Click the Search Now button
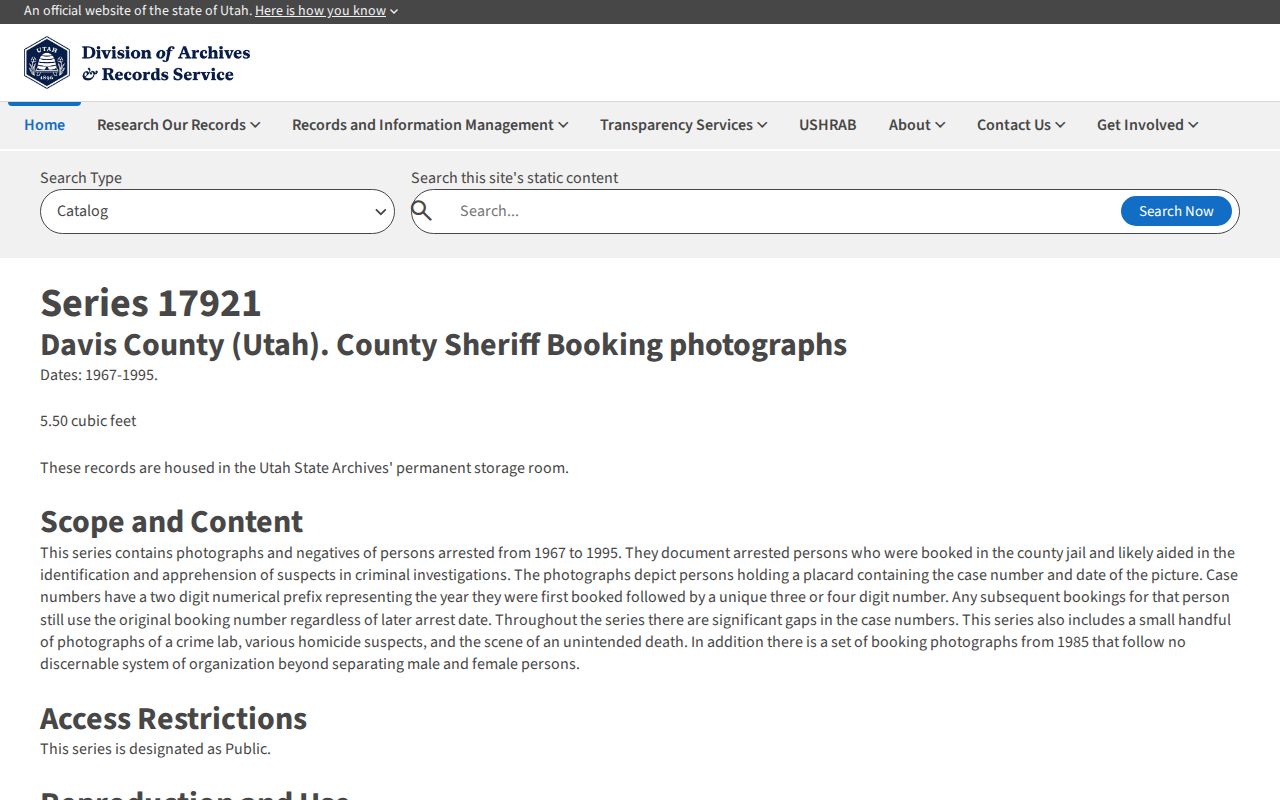 pyautogui.click(x=1176, y=211)
